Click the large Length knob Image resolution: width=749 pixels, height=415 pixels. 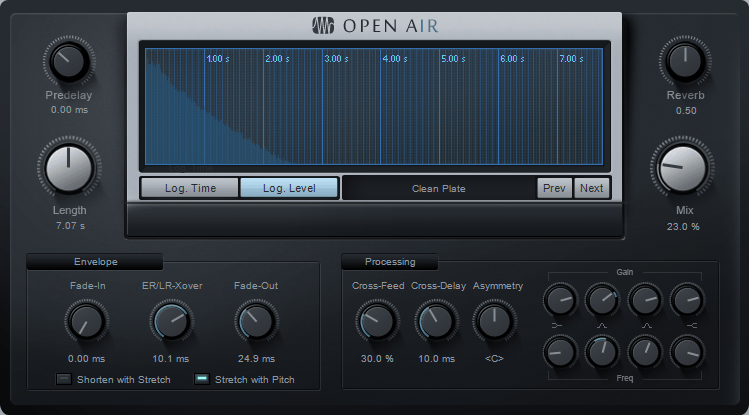[x=69, y=168]
